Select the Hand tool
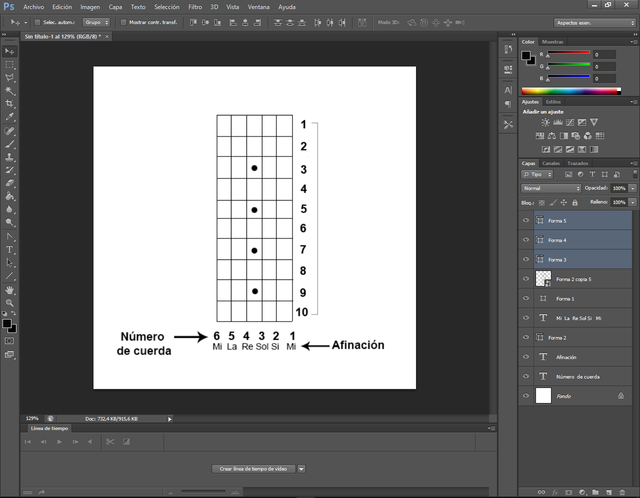 (x=9, y=290)
